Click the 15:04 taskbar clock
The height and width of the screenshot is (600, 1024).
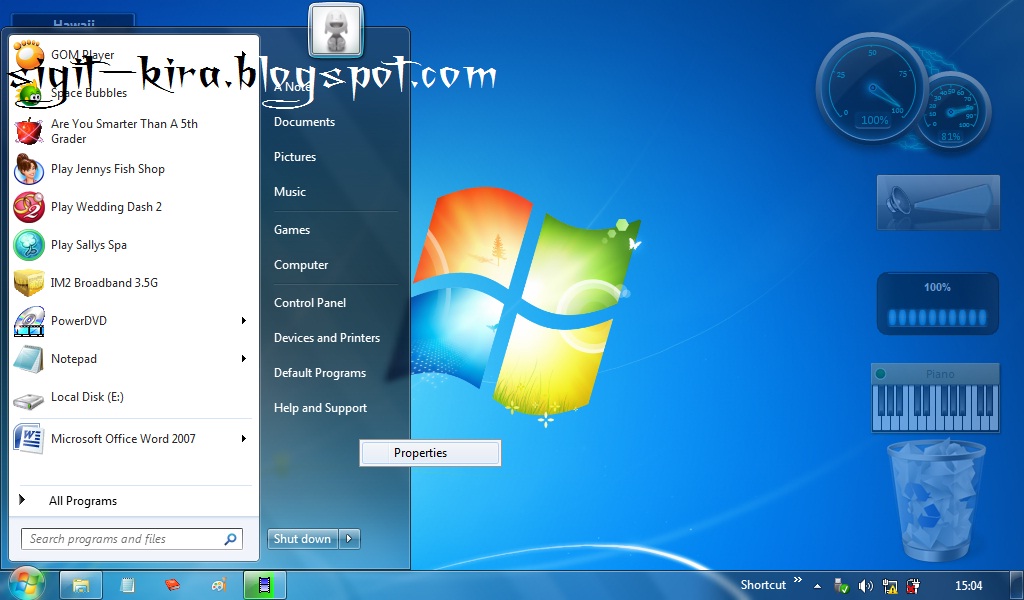coord(968,586)
